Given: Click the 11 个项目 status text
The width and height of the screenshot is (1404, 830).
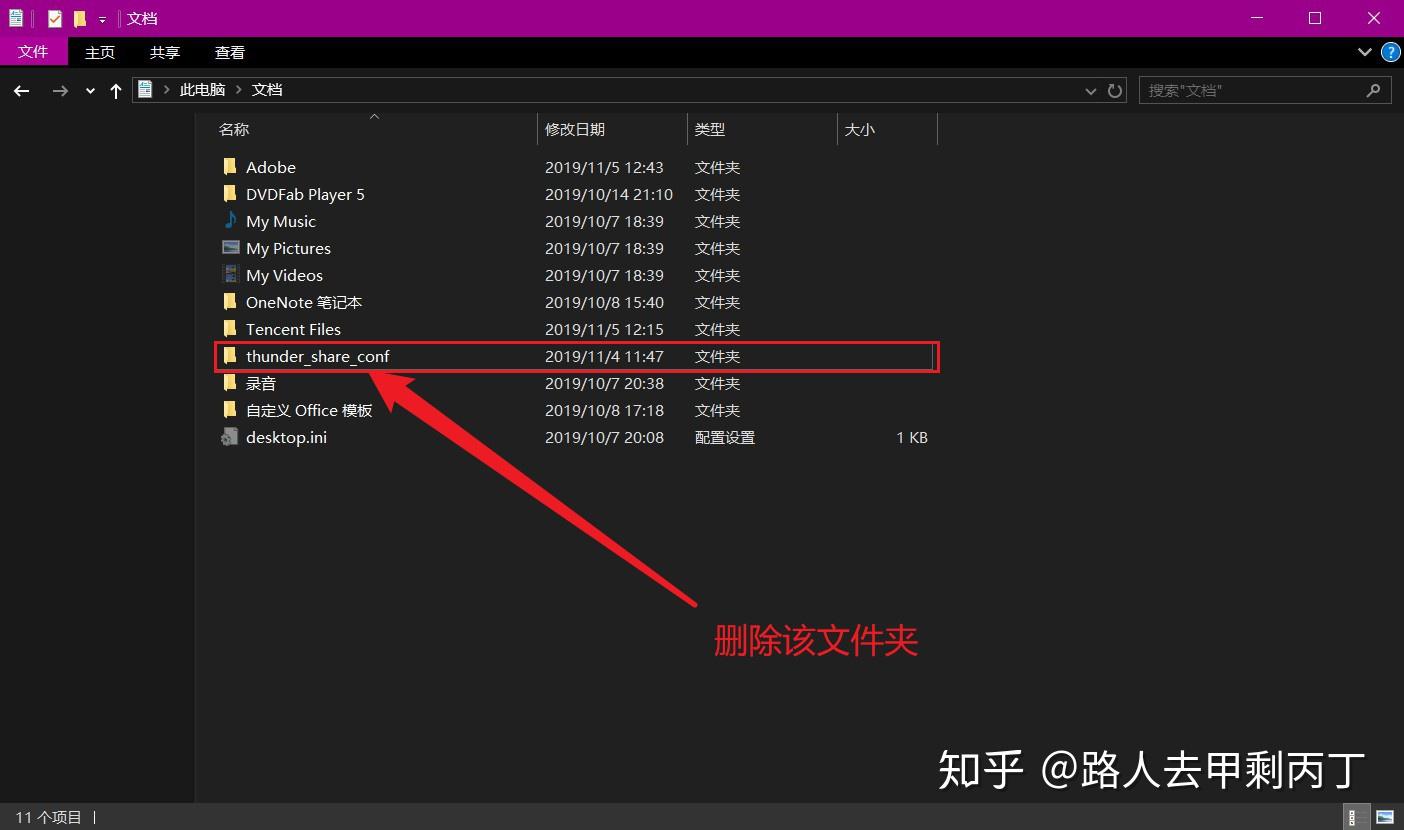Looking at the screenshot, I should (x=48, y=817).
